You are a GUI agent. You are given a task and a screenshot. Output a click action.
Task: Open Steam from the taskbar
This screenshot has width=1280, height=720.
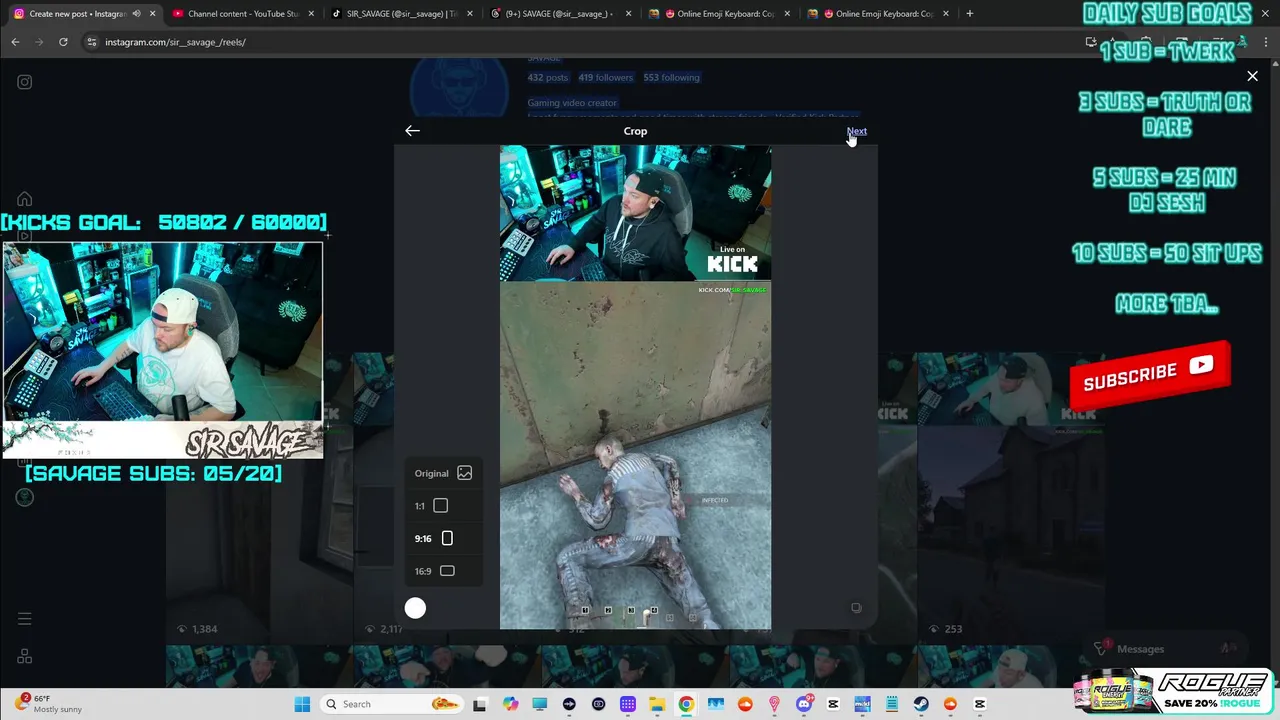(921, 704)
